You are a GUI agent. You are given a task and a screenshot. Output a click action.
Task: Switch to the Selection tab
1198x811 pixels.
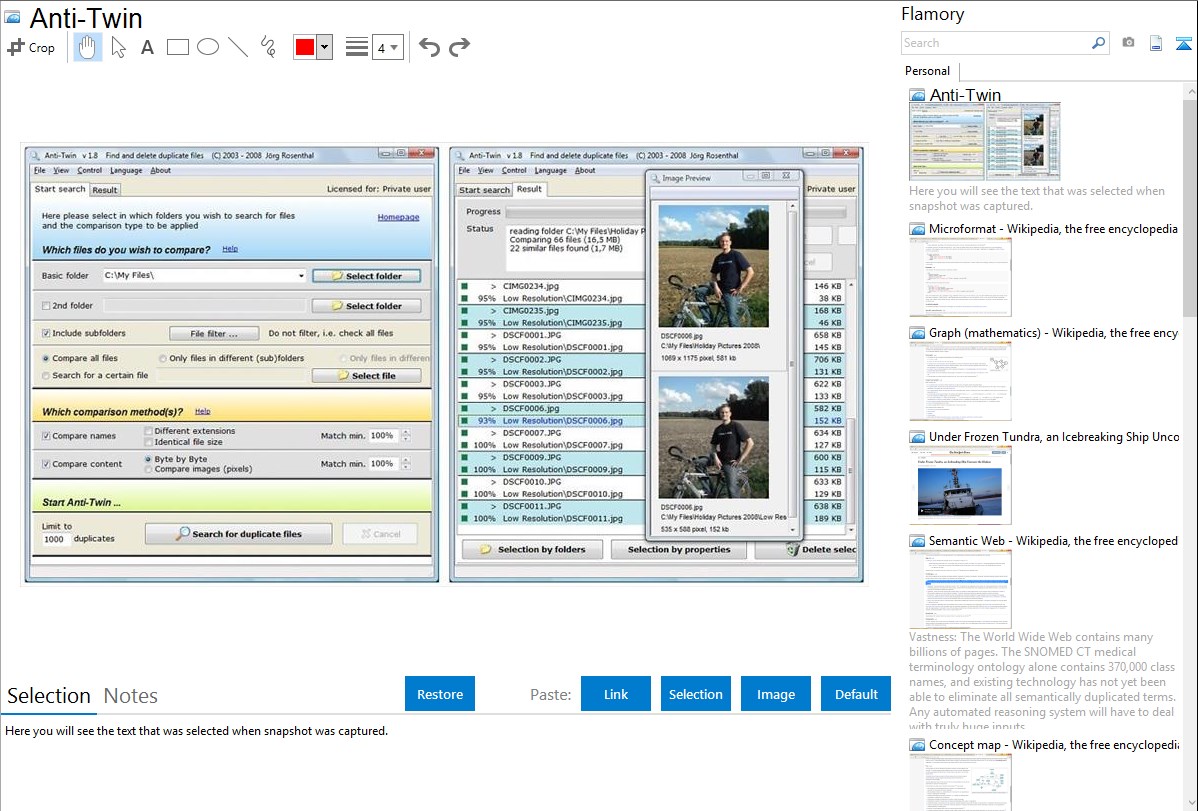click(x=49, y=696)
